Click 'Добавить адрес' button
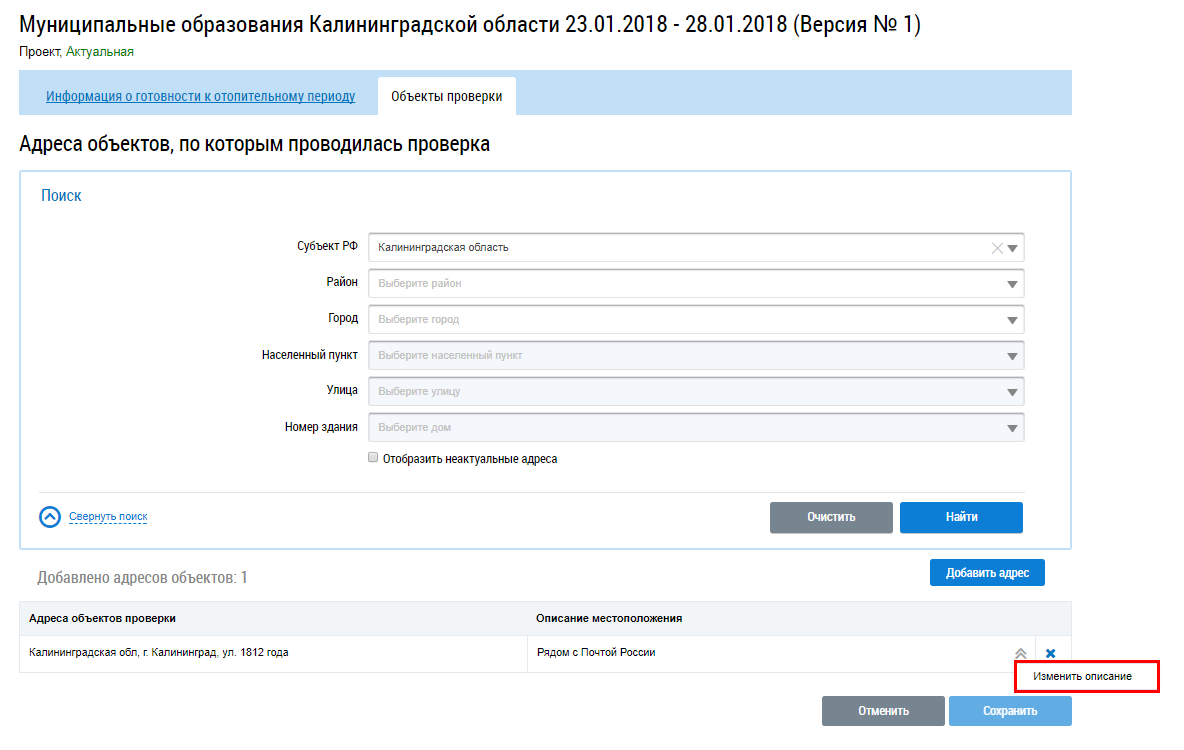 pyautogui.click(x=987, y=573)
